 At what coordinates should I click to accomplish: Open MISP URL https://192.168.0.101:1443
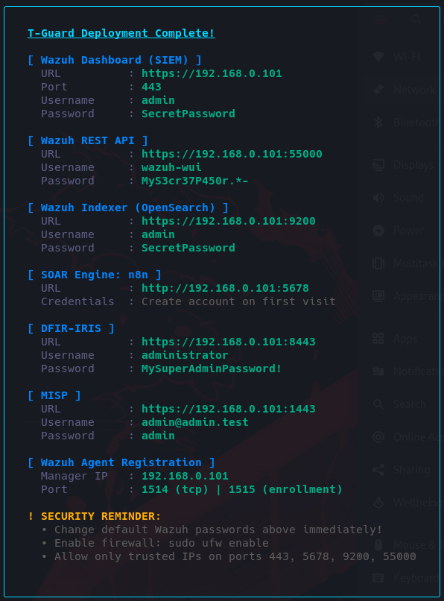coord(229,409)
